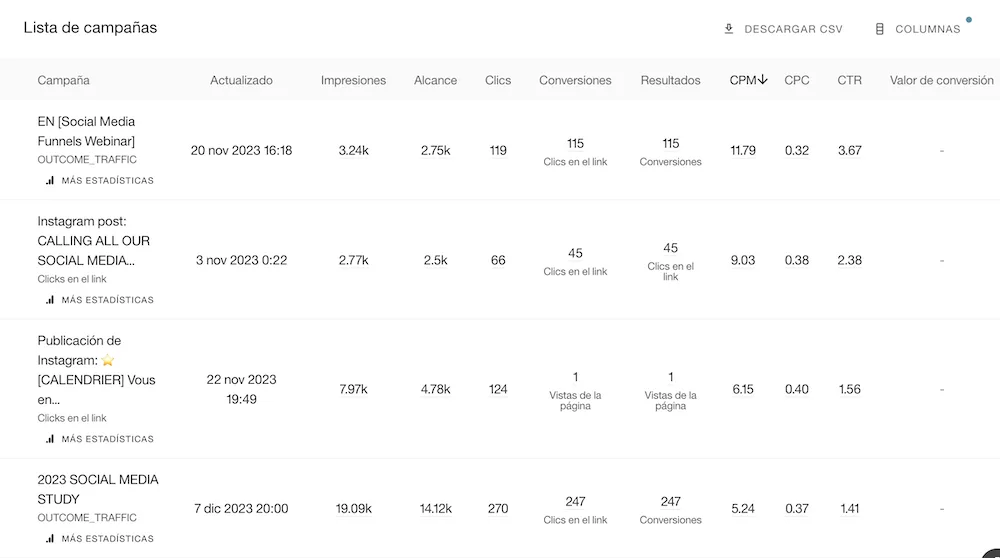This screenshot has height=558, width=1000.
Task: Open bar-chart icon for CALLING ALL OUR SOCIAL MEDIA campaign
Action: [50, 300]
